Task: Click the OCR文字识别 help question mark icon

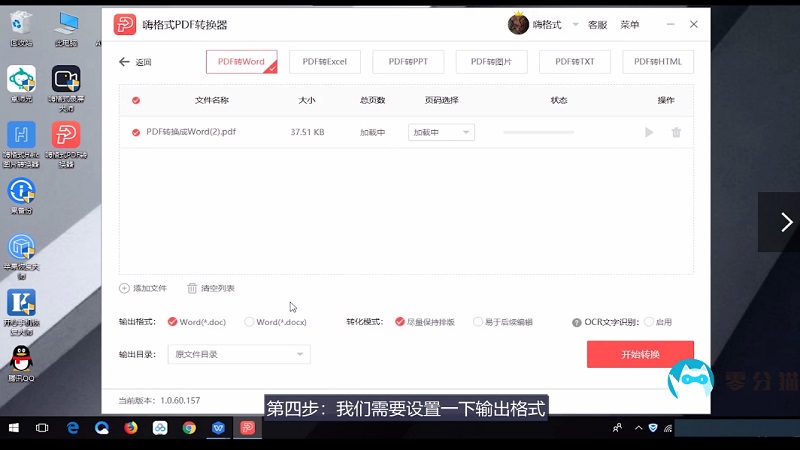Action: pos(577,322)
